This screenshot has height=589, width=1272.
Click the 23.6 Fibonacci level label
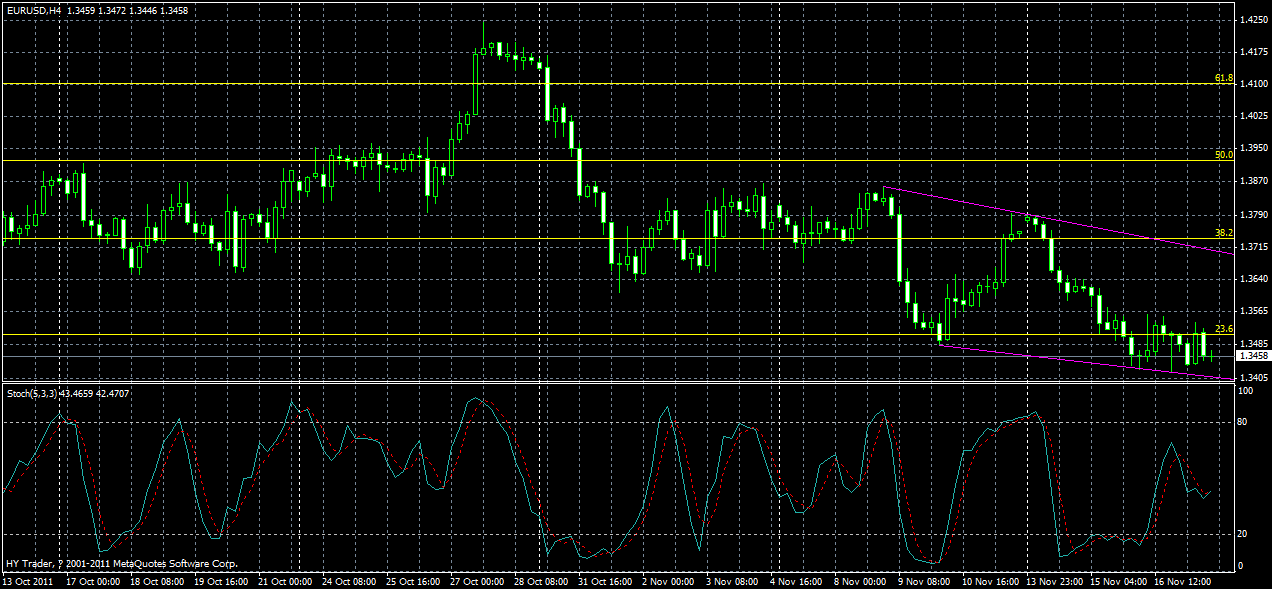[1222, 327]
